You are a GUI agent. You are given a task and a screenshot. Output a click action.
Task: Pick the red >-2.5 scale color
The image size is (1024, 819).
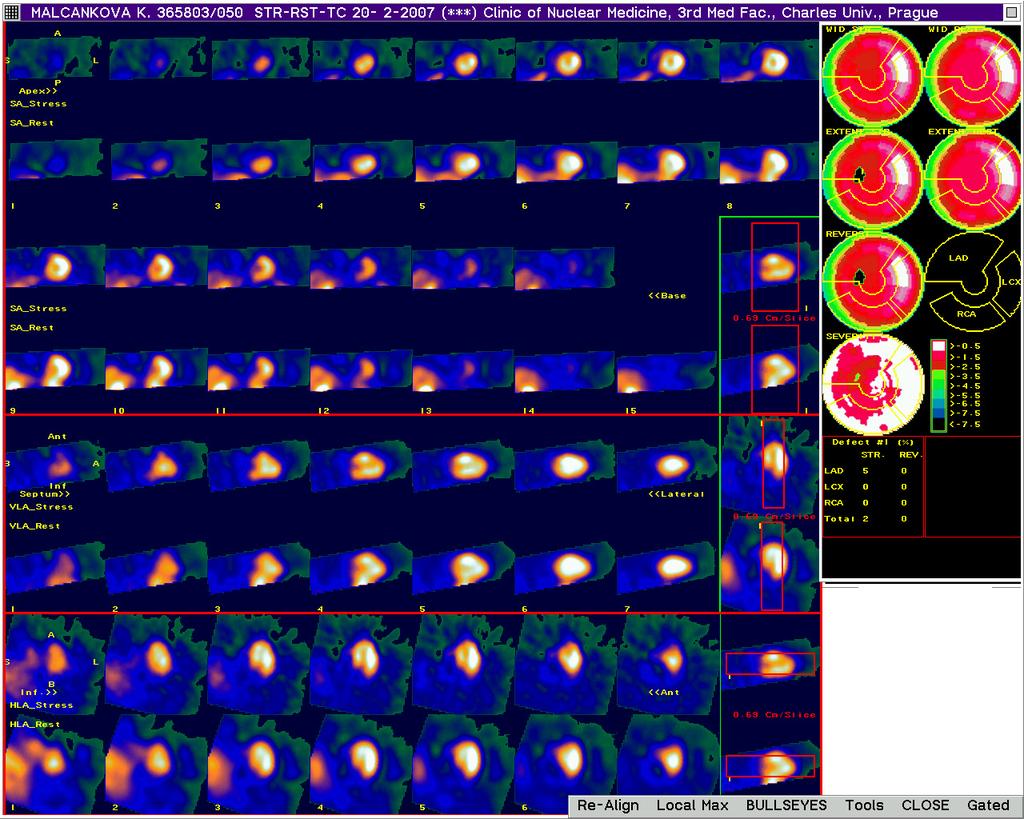[938, 366]
